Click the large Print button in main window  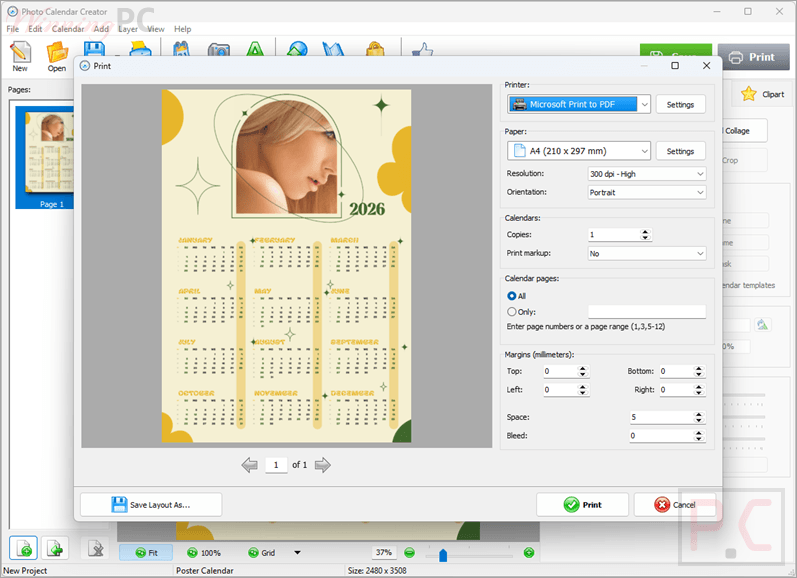(754, 57)
